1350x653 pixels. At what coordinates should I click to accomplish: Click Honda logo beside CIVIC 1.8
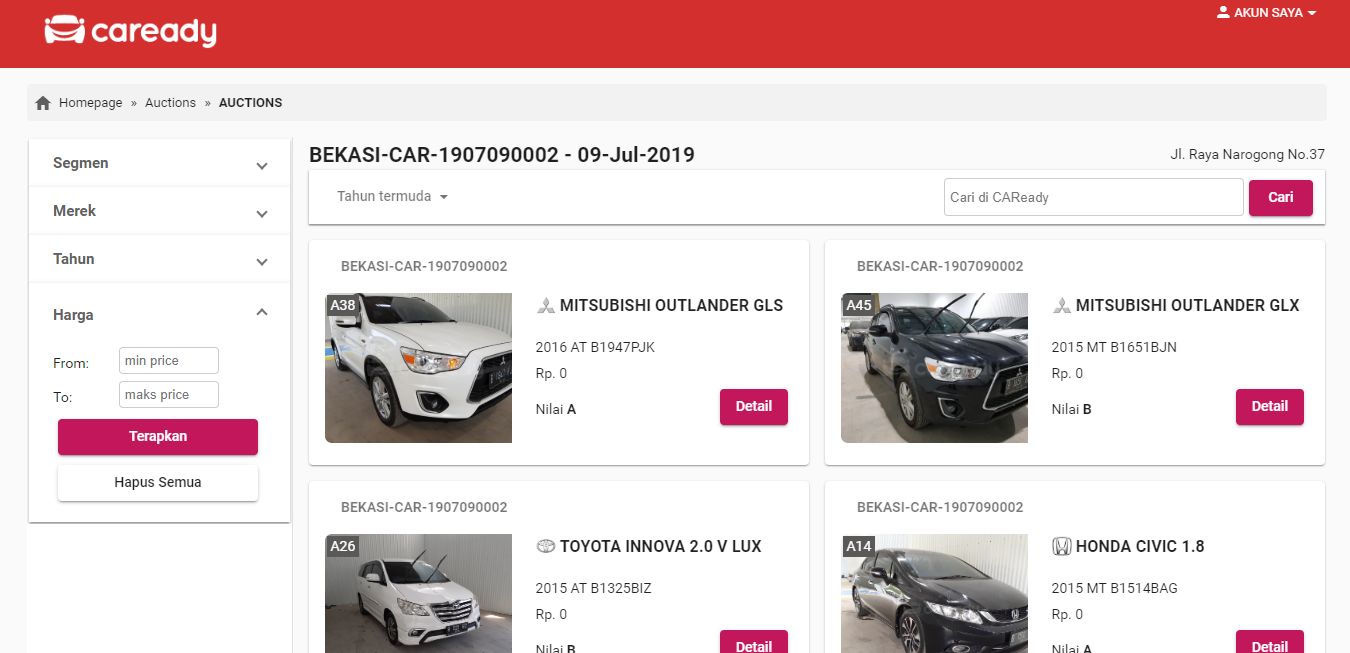click(1061, 547)
